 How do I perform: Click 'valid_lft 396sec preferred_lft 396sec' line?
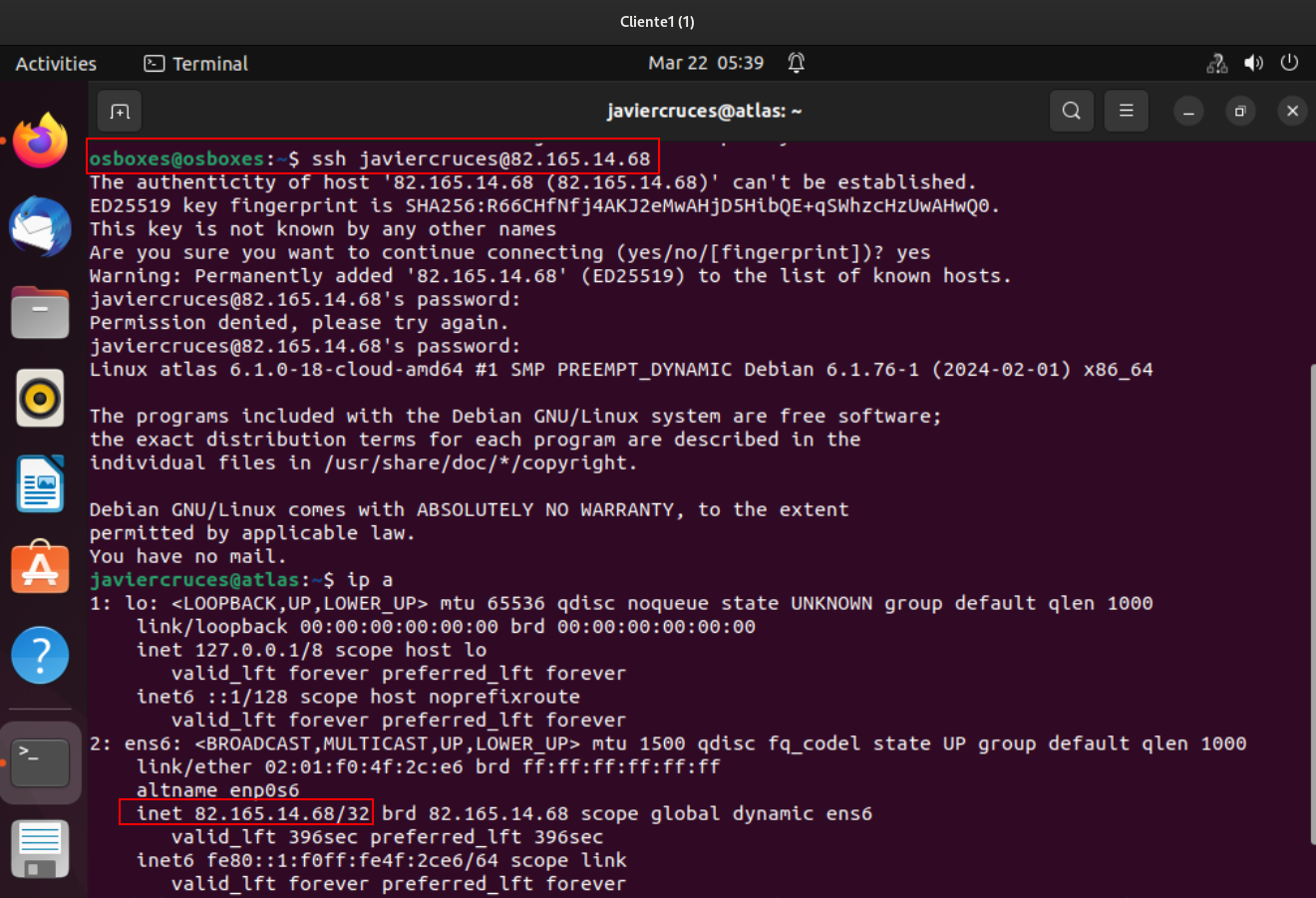point(387,837)
